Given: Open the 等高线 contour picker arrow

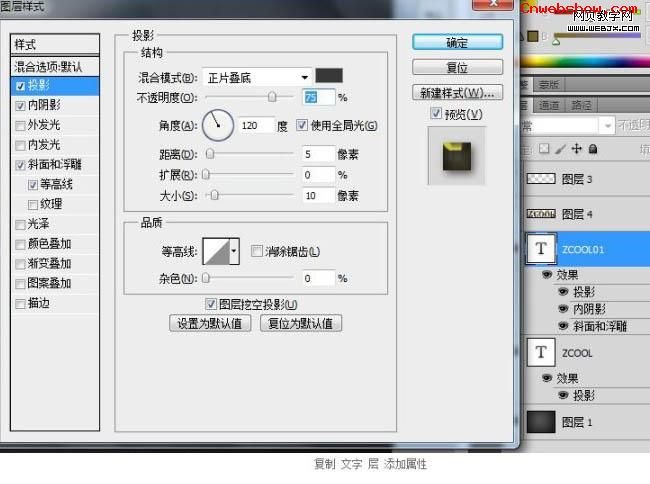Looking at the screenshot, I should (x=234, y=251).
